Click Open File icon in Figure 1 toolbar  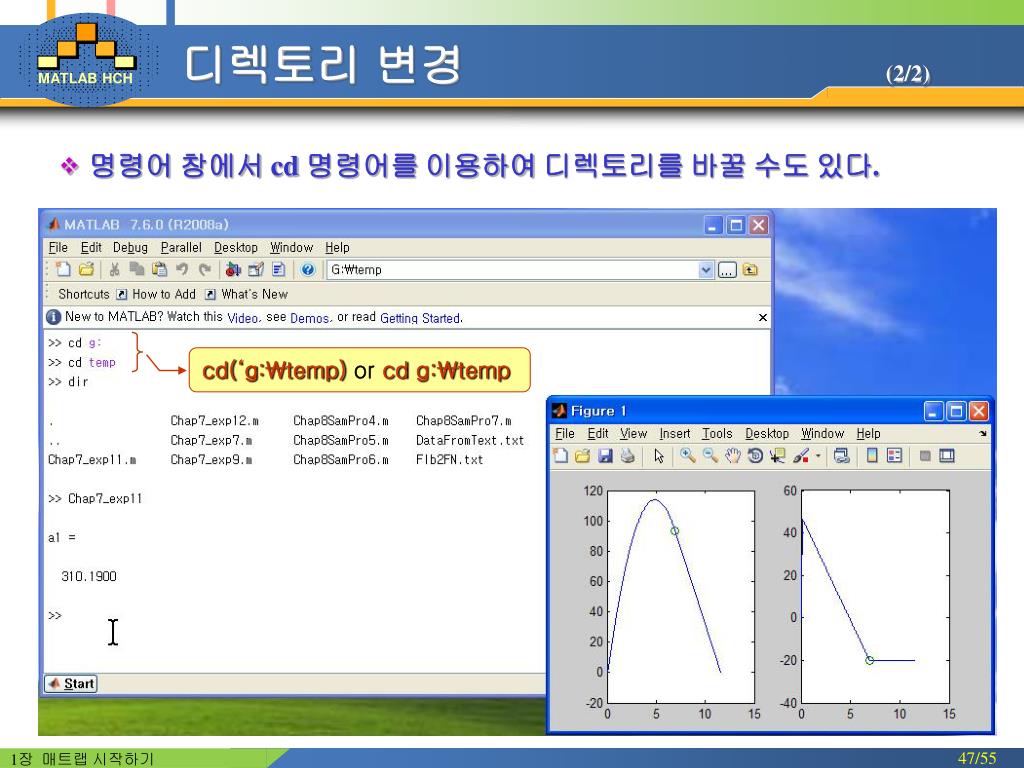pyautogui.click(x=583, y=456)
